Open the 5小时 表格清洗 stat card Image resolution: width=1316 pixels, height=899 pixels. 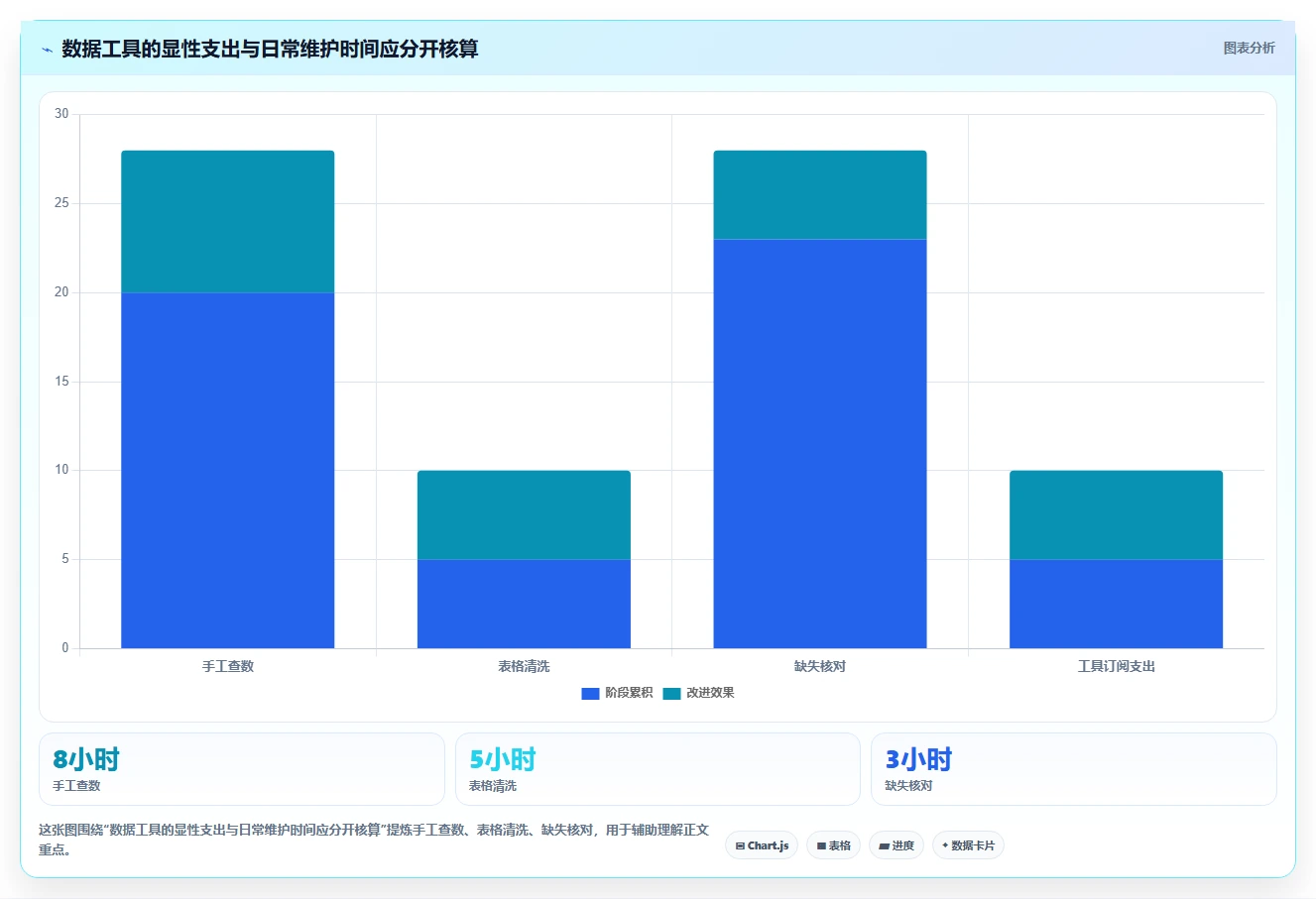click(x=658, y=769)
